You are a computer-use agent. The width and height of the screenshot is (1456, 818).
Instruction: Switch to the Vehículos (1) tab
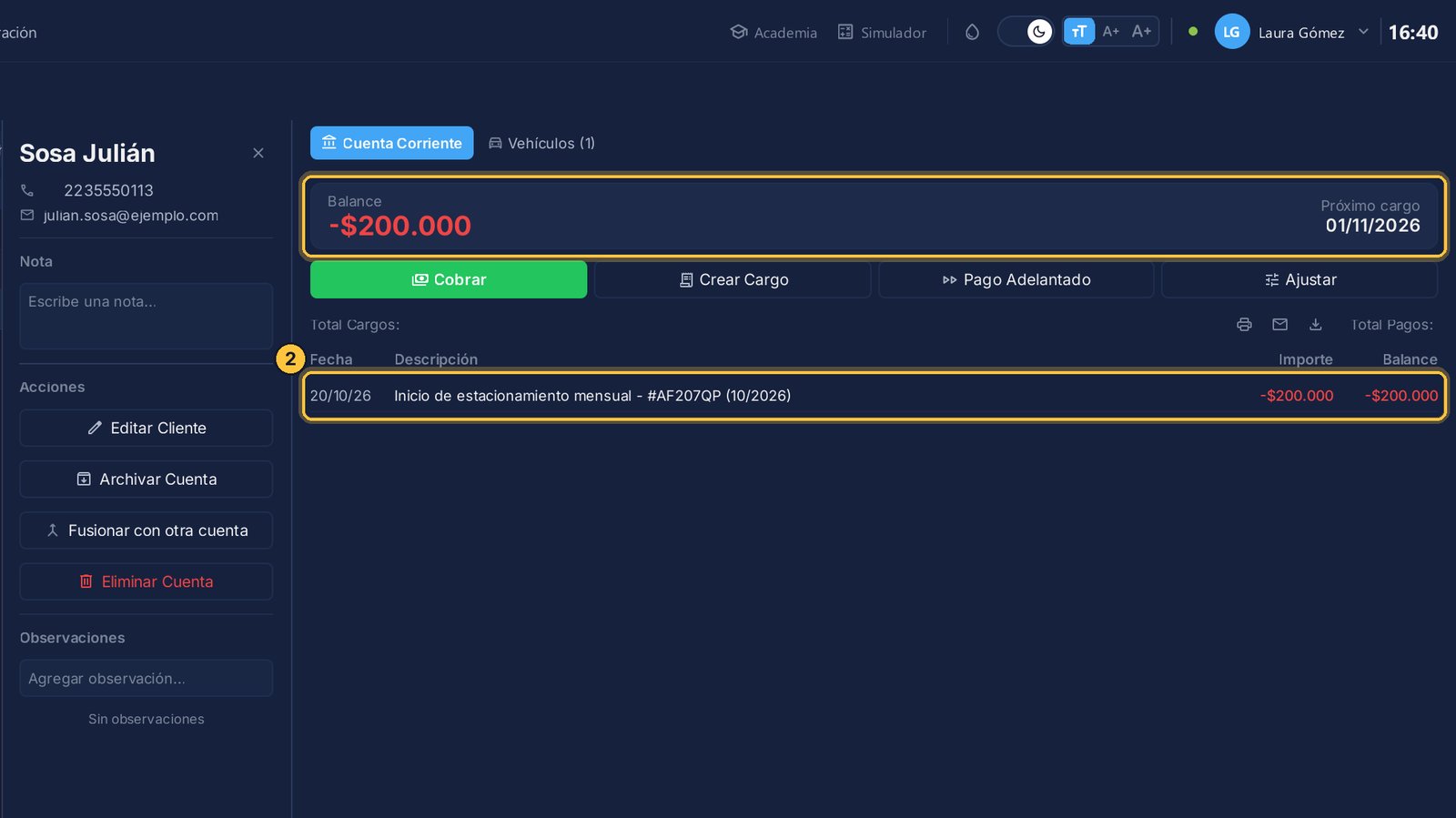[541, 143]
